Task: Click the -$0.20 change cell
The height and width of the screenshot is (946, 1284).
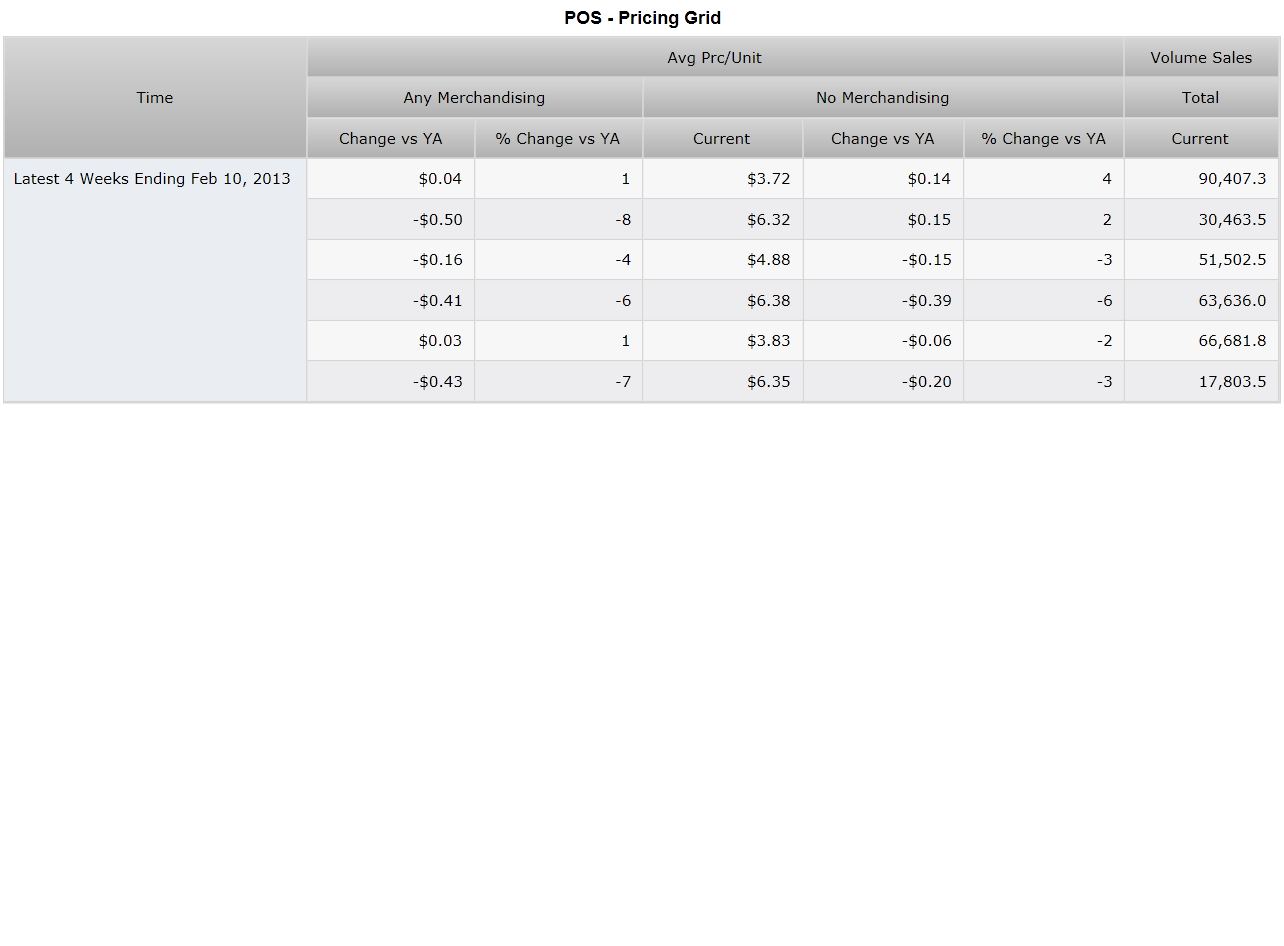Action: pos(883,382)
